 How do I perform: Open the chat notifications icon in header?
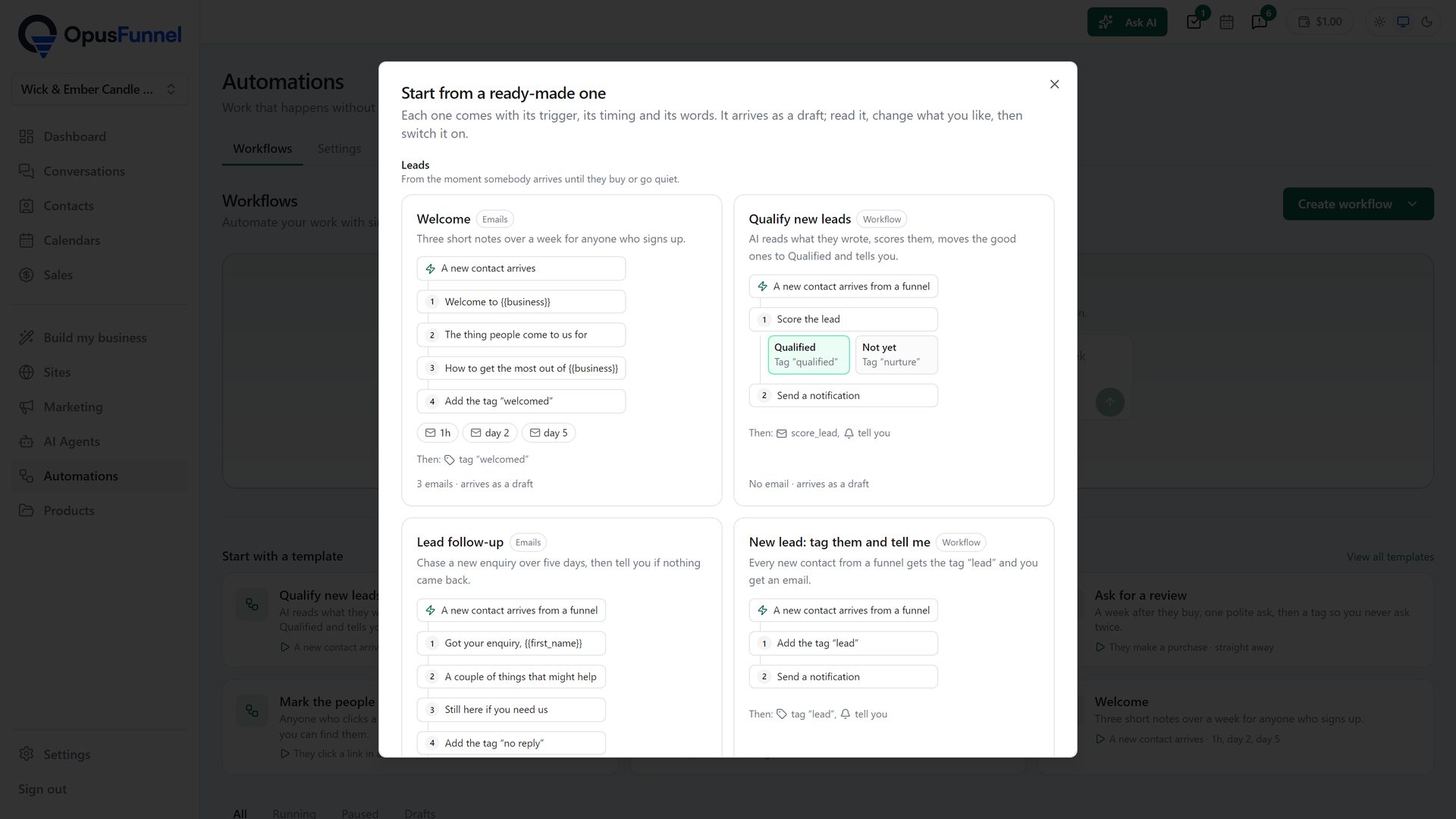[1260, 22]
